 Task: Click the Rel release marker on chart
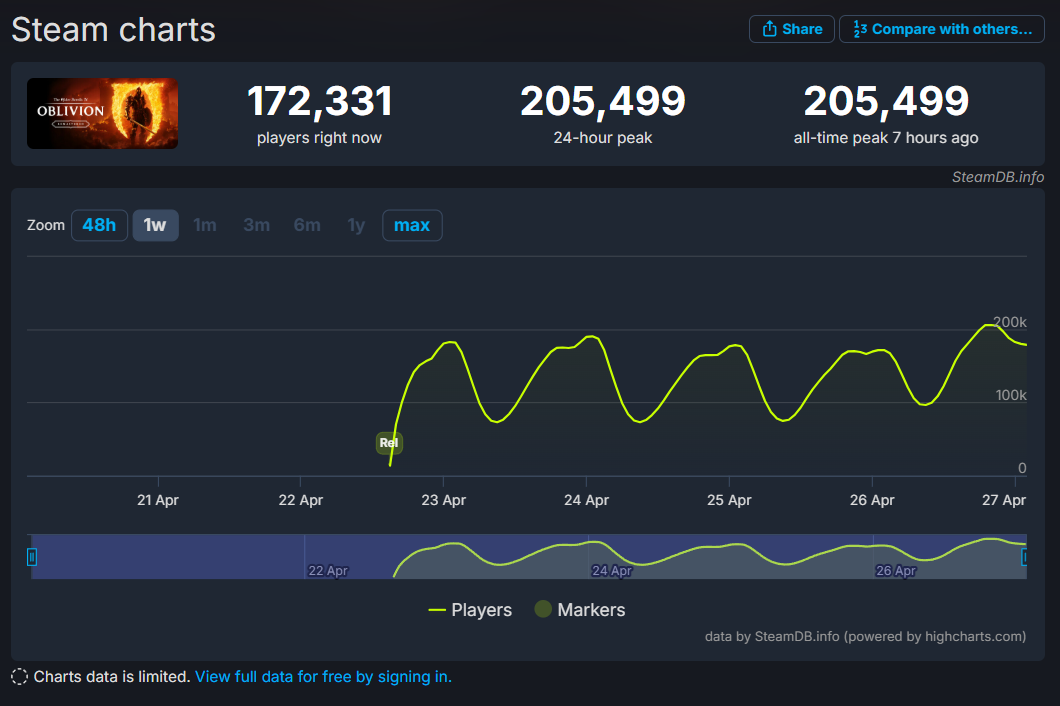(x=389, y=443)
